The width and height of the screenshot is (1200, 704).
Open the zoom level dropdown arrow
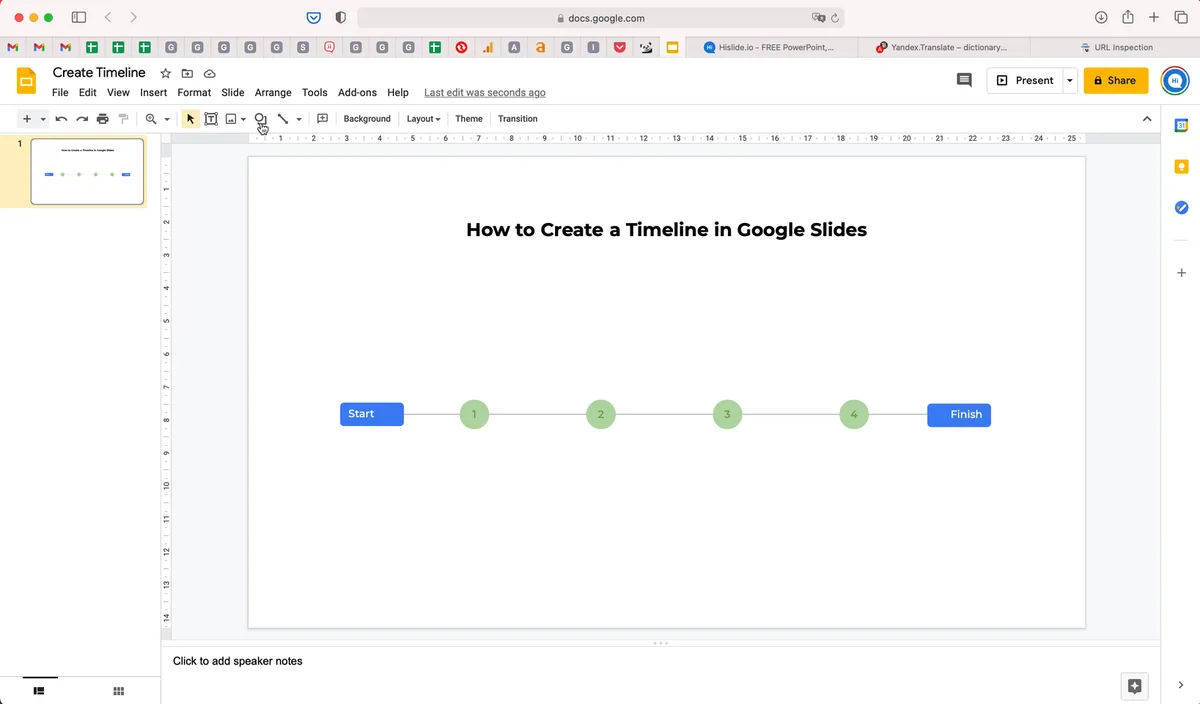coord(167,119)
